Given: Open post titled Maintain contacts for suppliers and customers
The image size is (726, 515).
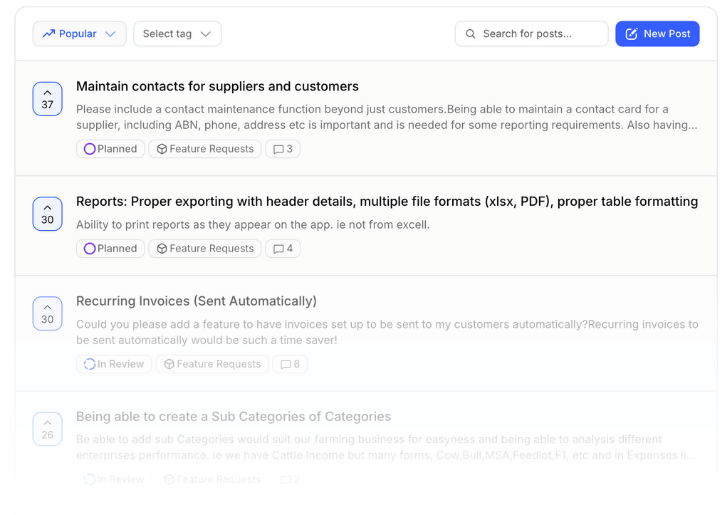Looking at the screenshot, I should [217, 87].
